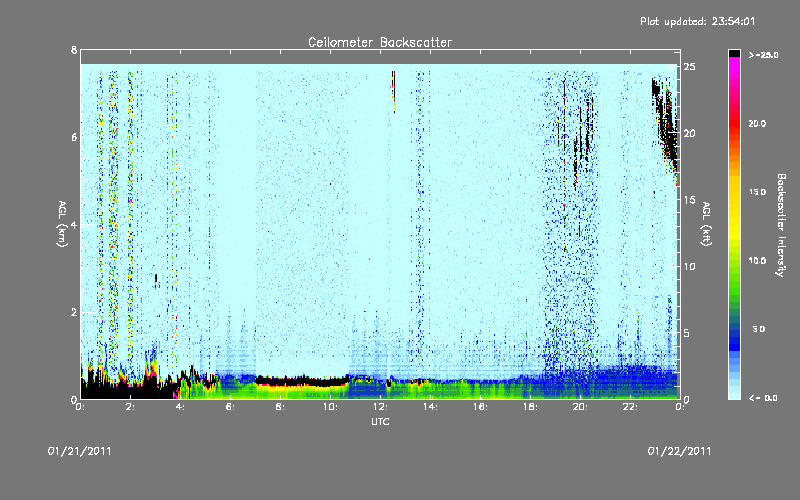
Task: Click the colorbar label "15.0"
Action: (x=757, y=192)
